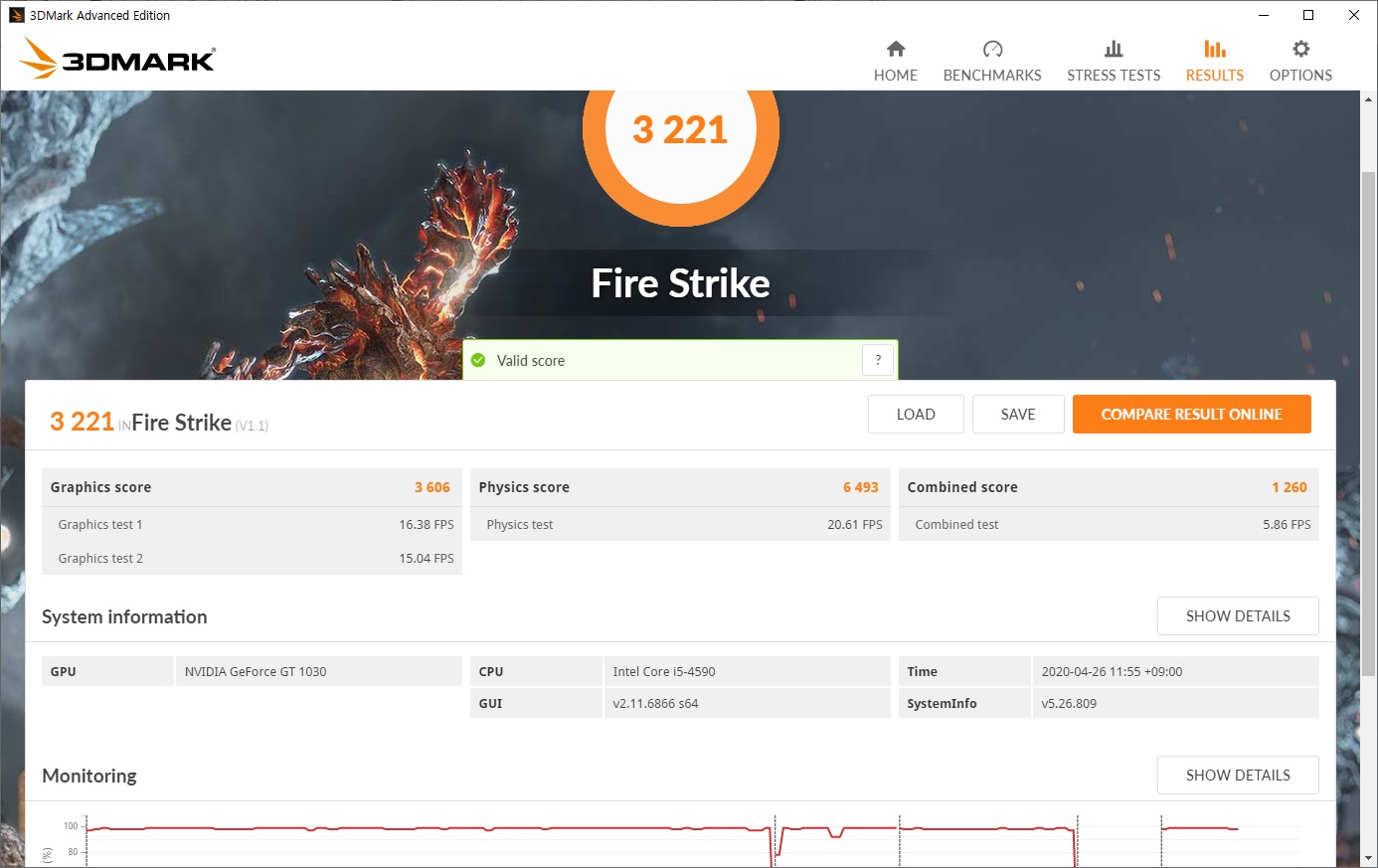The image size is (1378, 868).
Task: Click the Combined score label
Action: [x=962, y=487]
